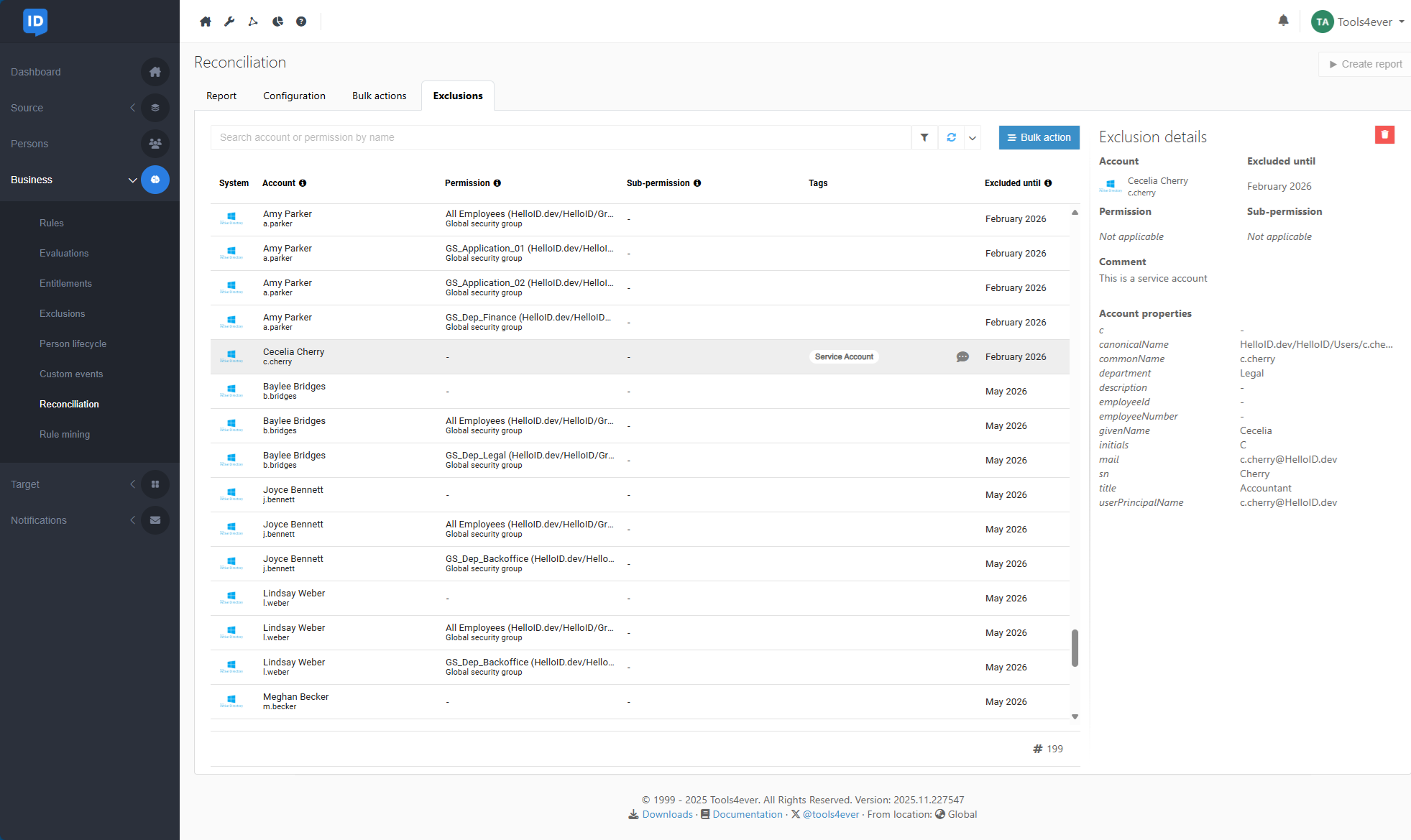Image resolution: width=1411 pixels, height=840 pixels.
Task: Click the pie chart icon in toolbar
Action: coord(277,22)
